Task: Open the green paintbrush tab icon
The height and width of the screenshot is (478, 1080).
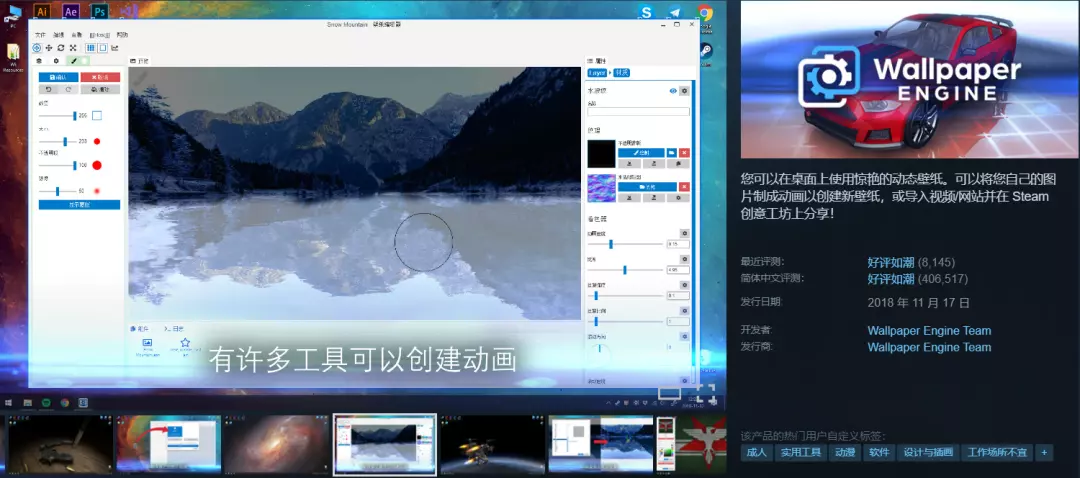Action: (74, 61)
